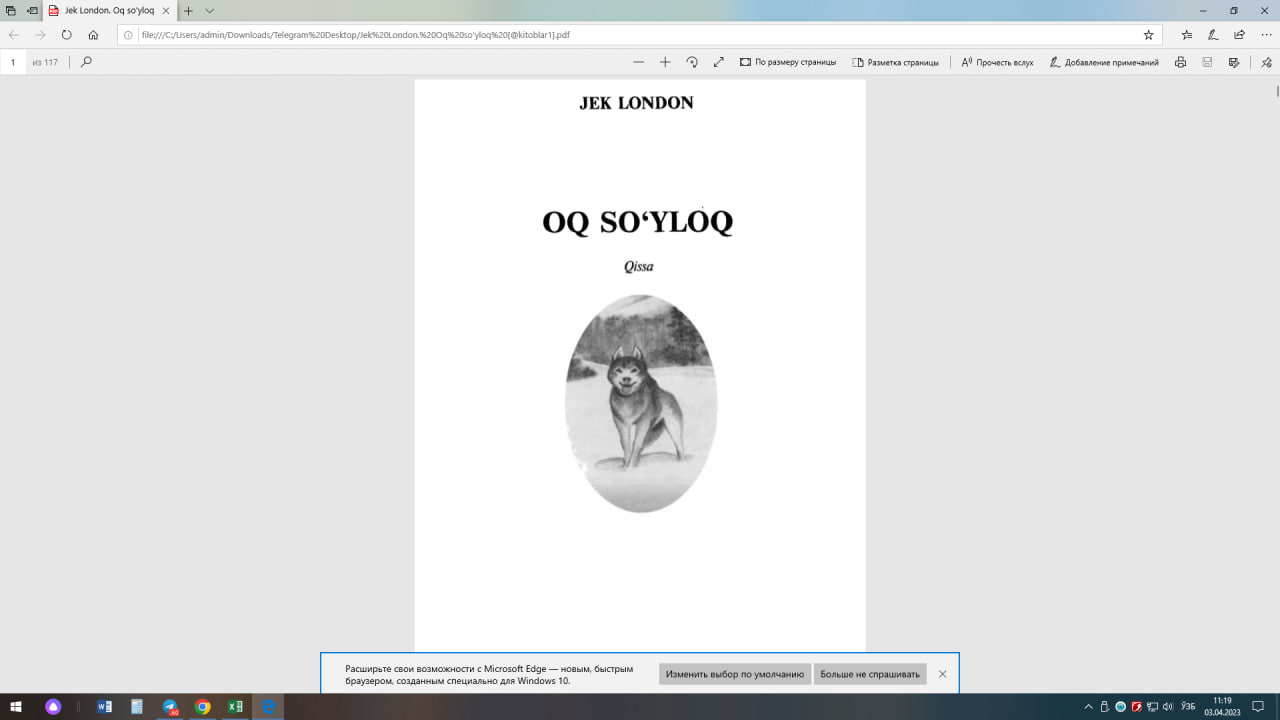Open the Share icon in browser toolbar
Image resolution: width=1280 pixels, height=720 pixels.
point(1240,34)
